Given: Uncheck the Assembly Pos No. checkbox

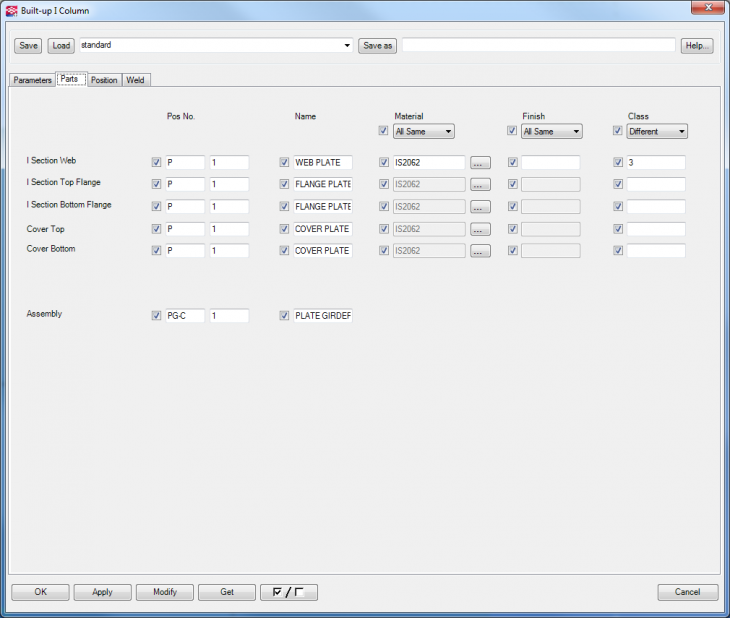Looking at the screenshot, I should pyautogui.click(x=156, y=316).
